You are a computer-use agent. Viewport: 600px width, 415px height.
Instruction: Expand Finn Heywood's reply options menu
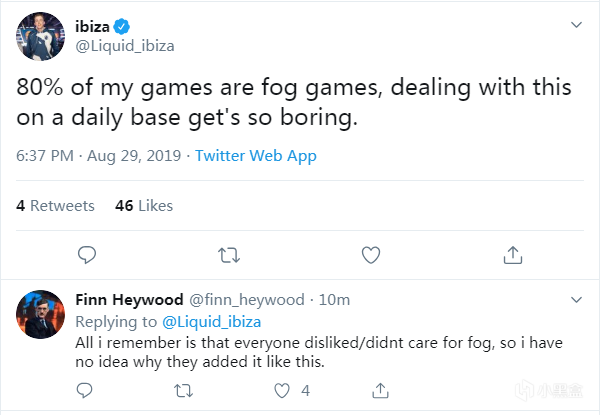[x=577, y=299]
